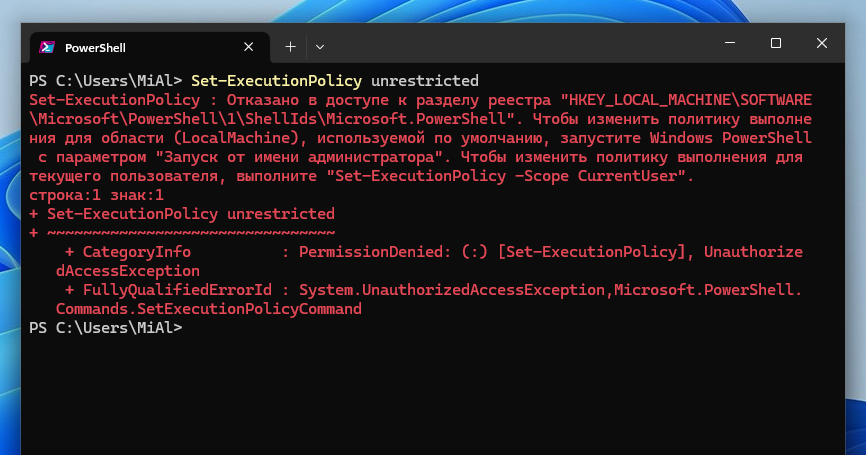Image resolution: width=866 pixels, height=455 pixels.
Task: Minimize the terminal window
Action: 730,44
